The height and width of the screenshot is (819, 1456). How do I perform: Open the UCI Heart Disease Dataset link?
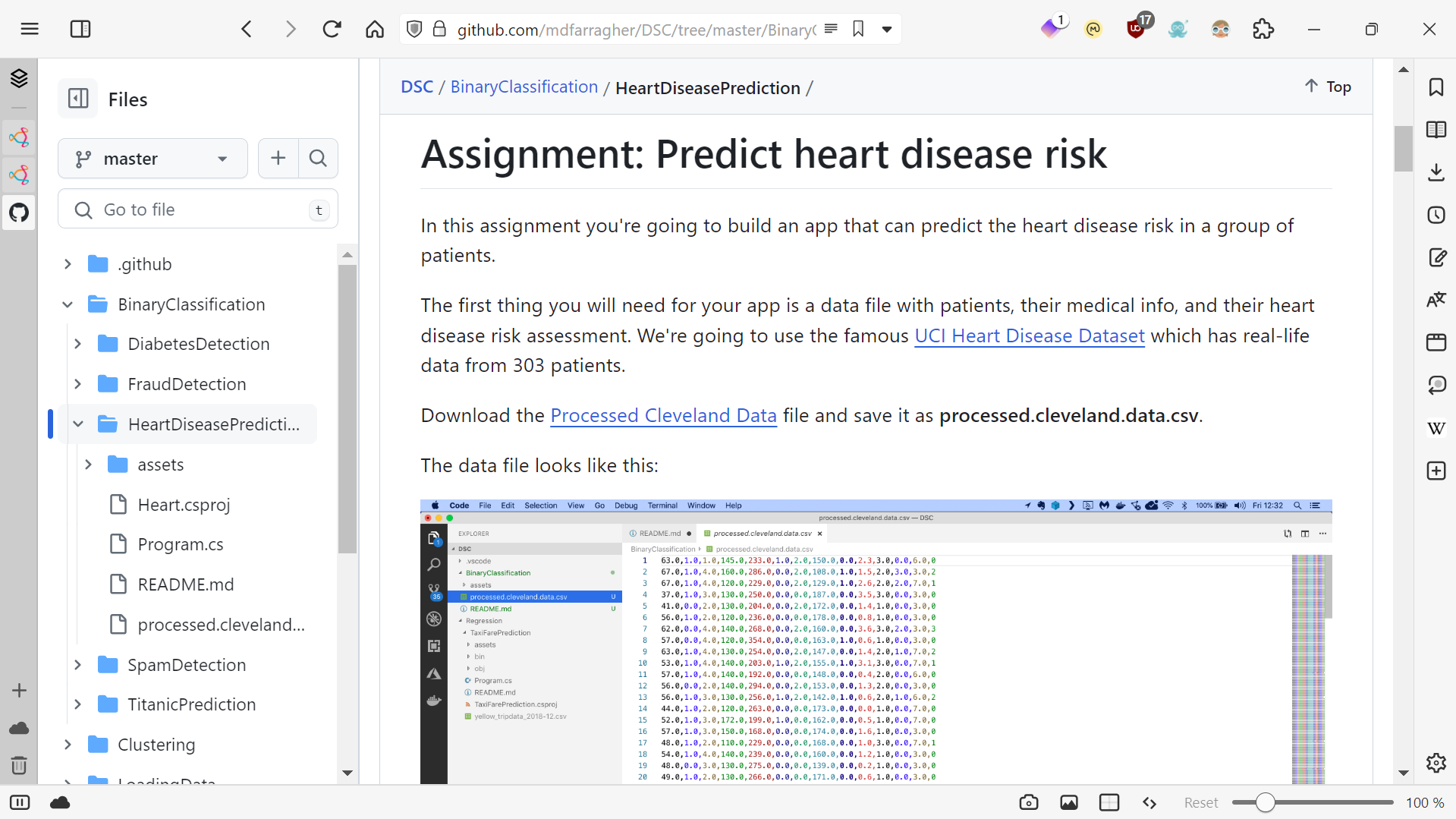[1029, 335]
